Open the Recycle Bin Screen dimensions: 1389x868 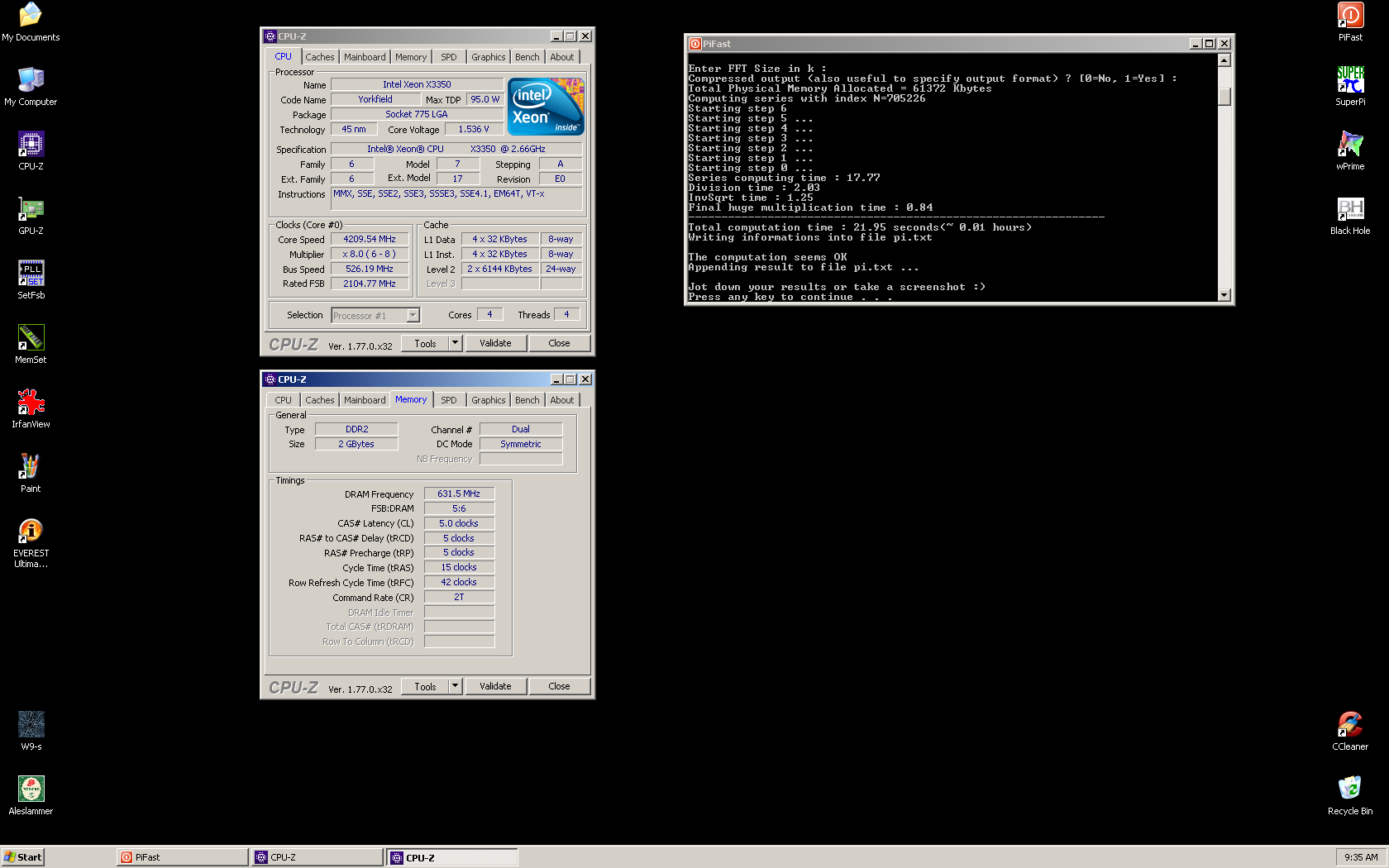tap(1350, 796)
